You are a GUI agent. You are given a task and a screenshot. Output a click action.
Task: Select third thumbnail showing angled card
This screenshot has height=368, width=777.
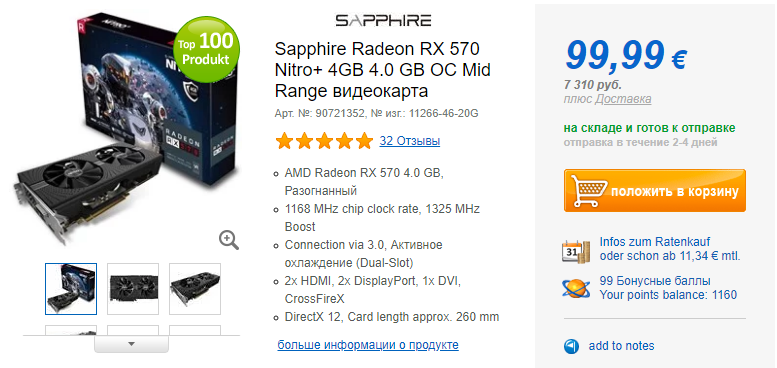(x=195, y=289)
